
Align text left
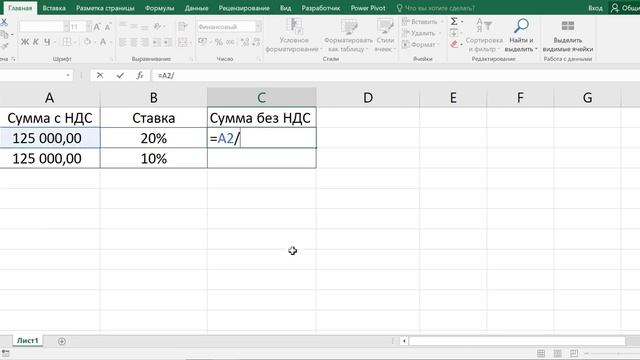(123, 42)
